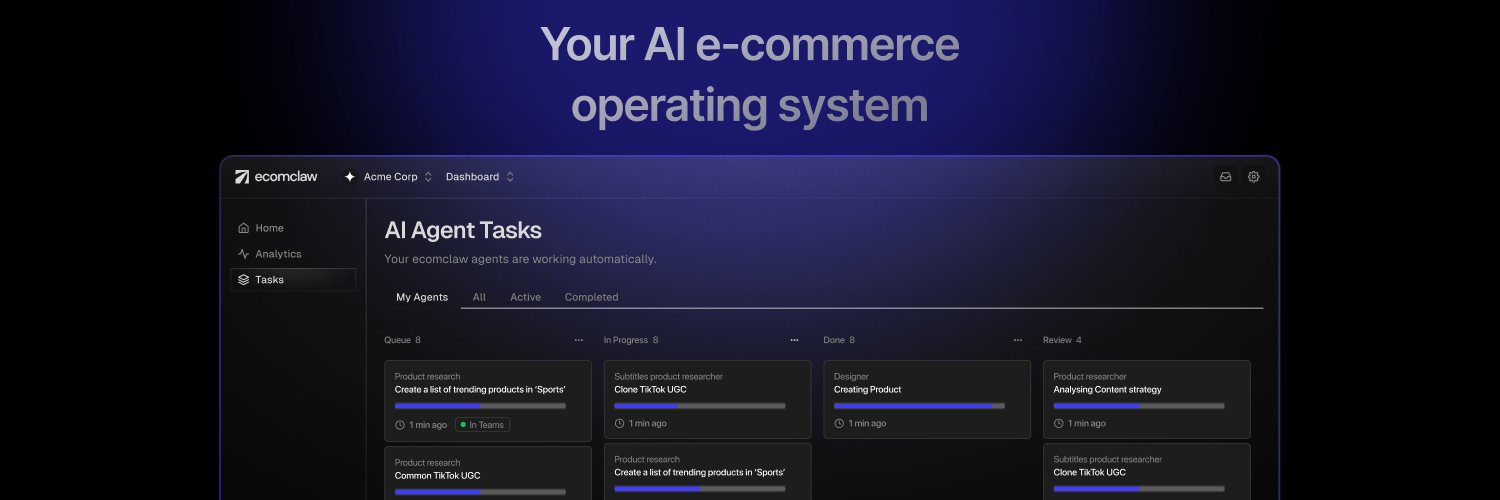The height and width of the screenshot is (500, 1500).
Task: Open the Analysing Content strategy card
Action: [1147, 399]
